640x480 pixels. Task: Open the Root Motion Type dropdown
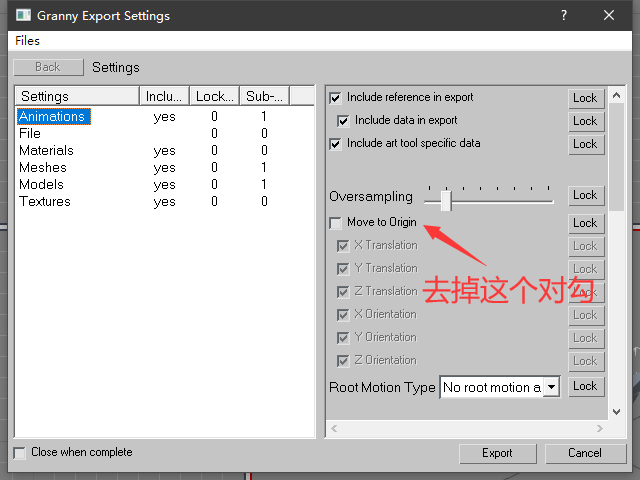coord(550,387)
